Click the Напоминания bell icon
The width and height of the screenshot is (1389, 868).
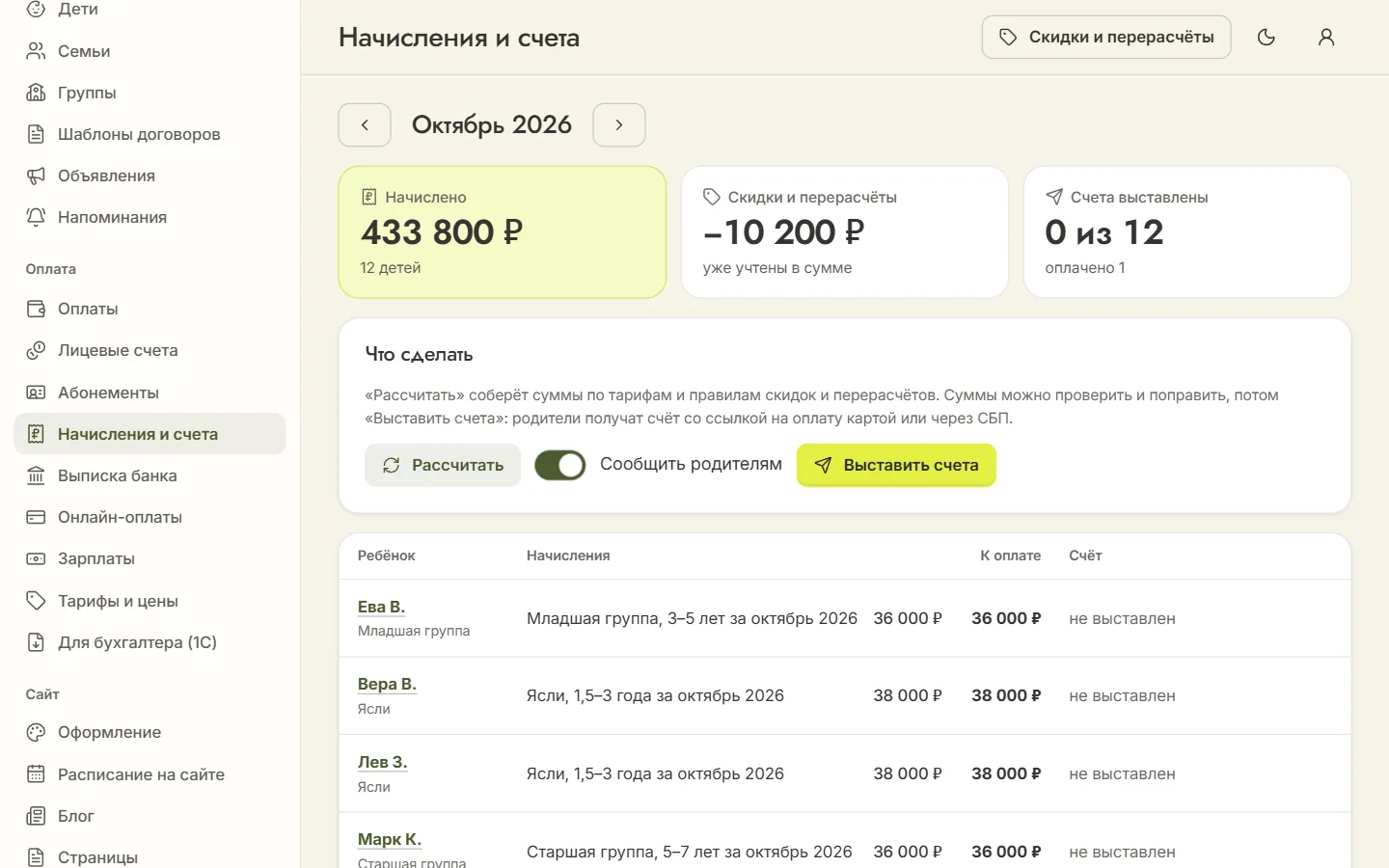point(36,217)
